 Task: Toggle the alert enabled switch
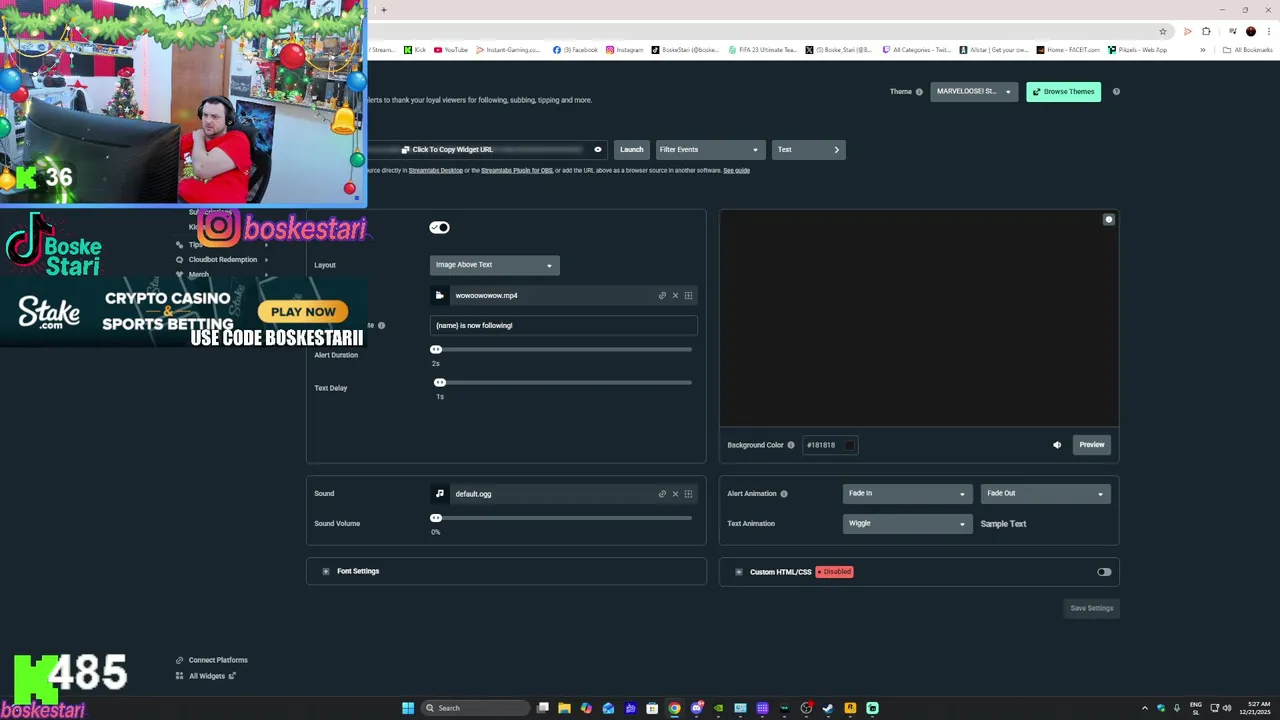point(439,228)
